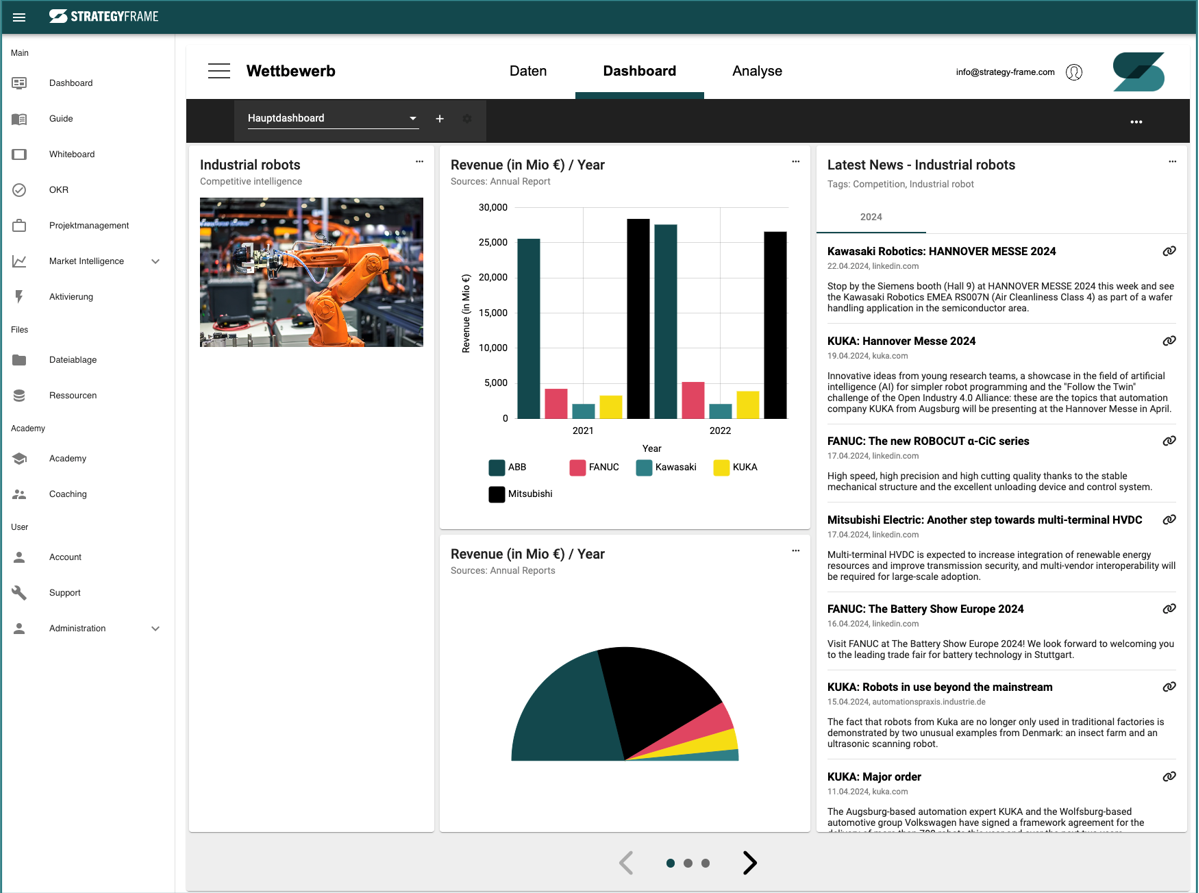Image resolution: width=1199 pixels, height=893 pixels.
Task: Click the industrial robot image
Action: click(x=311, y=272)
